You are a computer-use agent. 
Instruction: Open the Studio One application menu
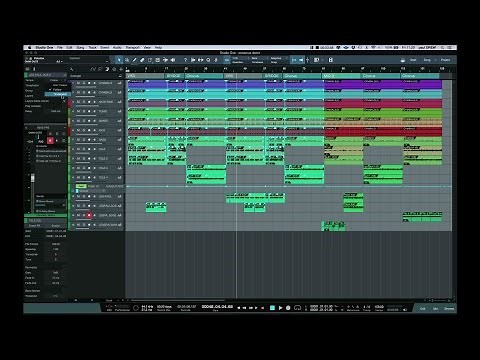tap(44, 48)
